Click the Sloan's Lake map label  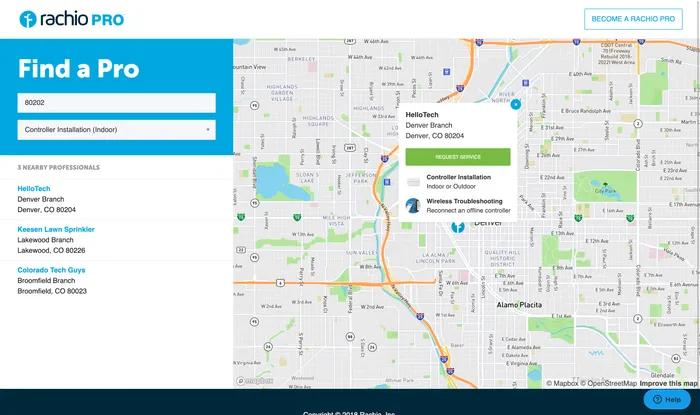308,178
